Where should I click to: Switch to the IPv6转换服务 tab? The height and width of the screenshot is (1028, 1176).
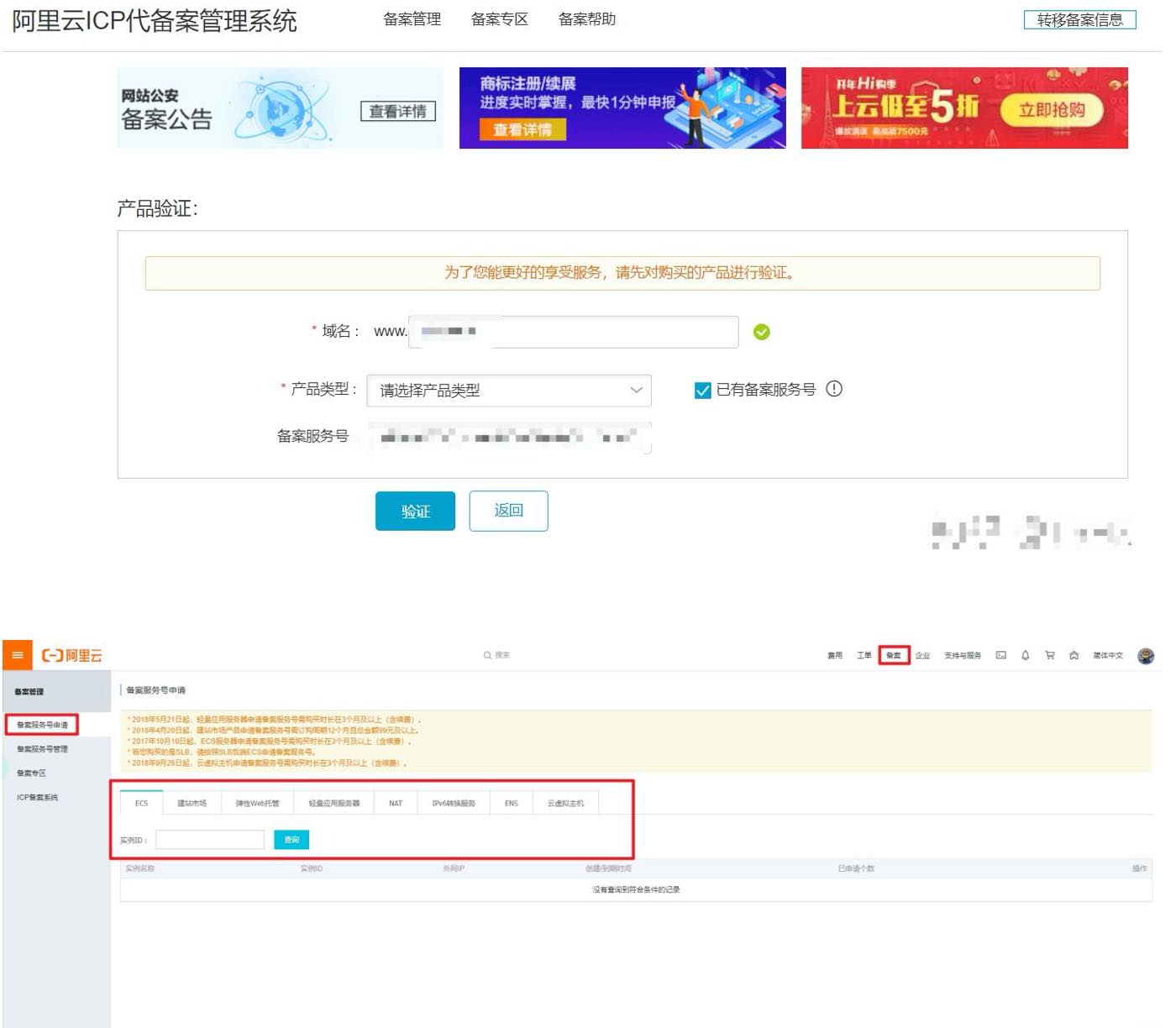[454, 803]
